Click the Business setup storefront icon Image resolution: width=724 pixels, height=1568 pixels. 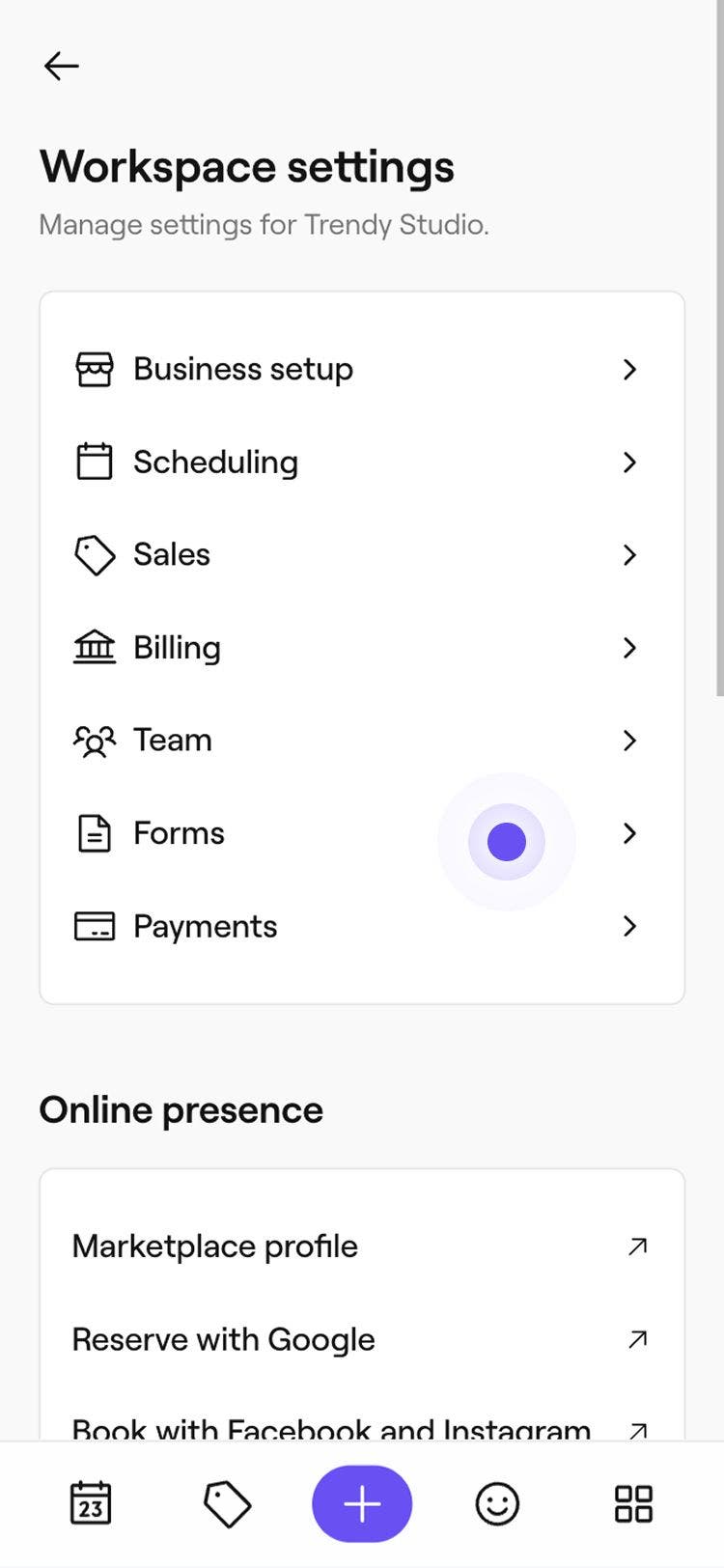(x=95, y=369)
